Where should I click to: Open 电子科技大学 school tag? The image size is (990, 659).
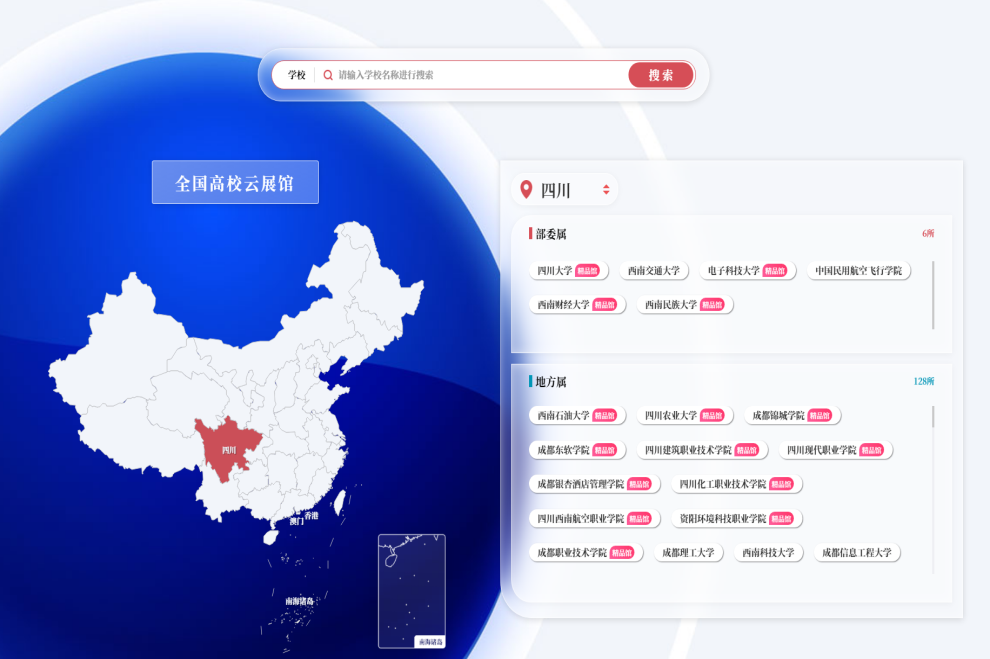748,271
